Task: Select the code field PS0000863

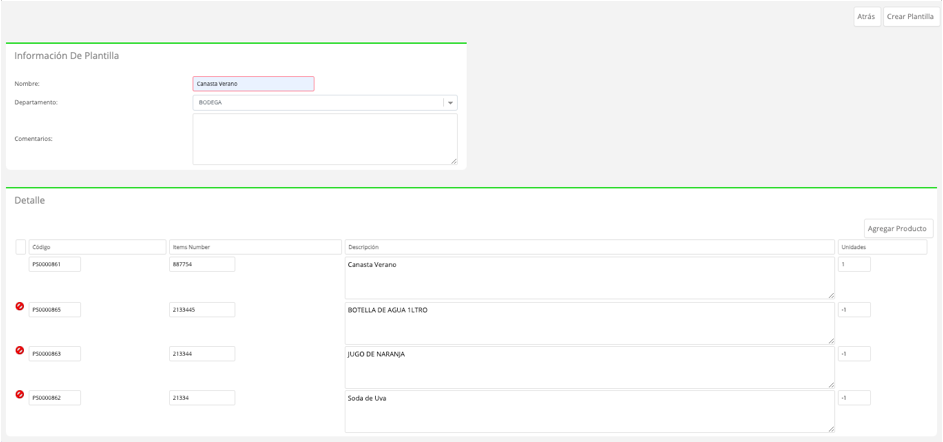Action: coord(55,354)
